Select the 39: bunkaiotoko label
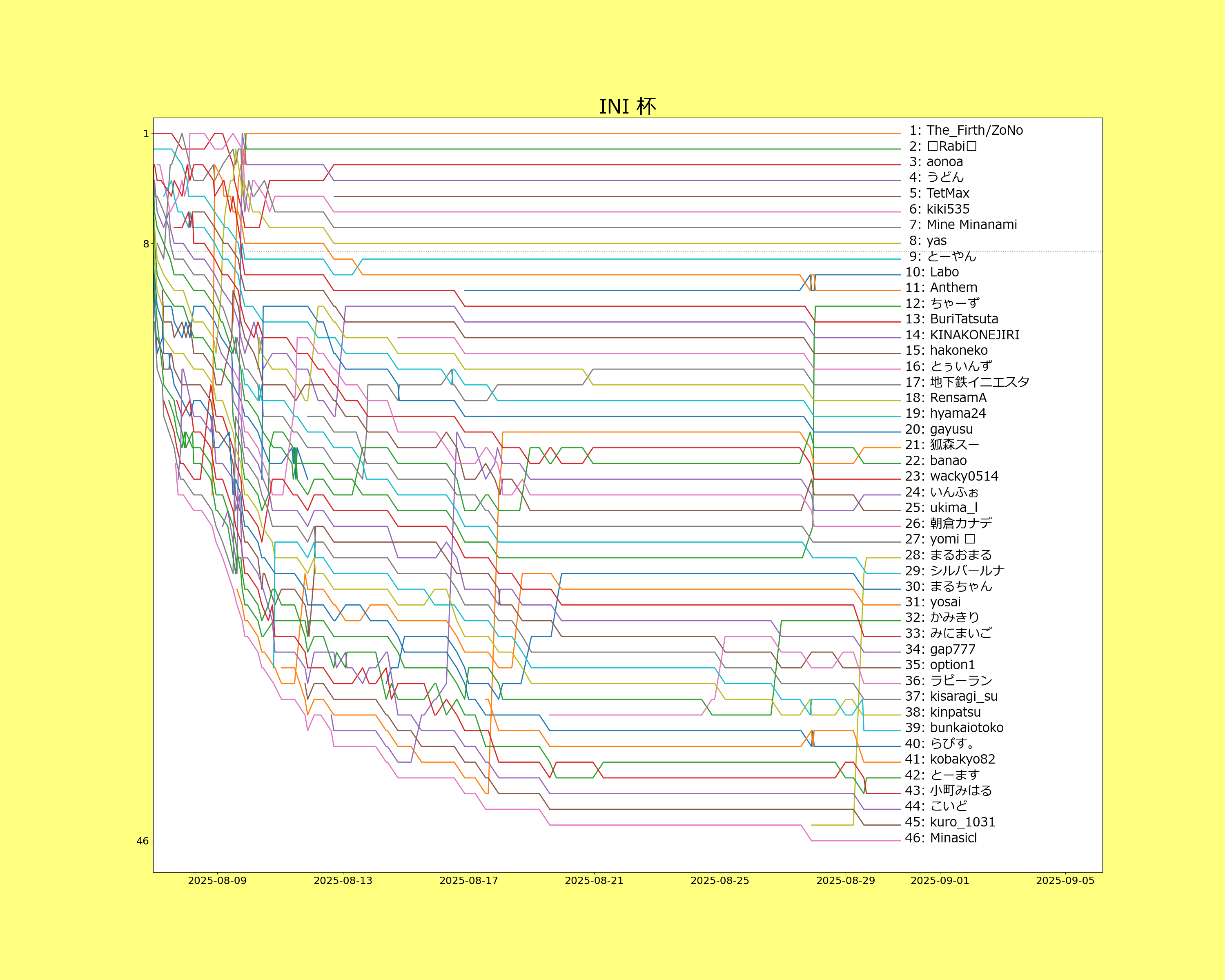The image size is (1225, 980). click(954, 728)
